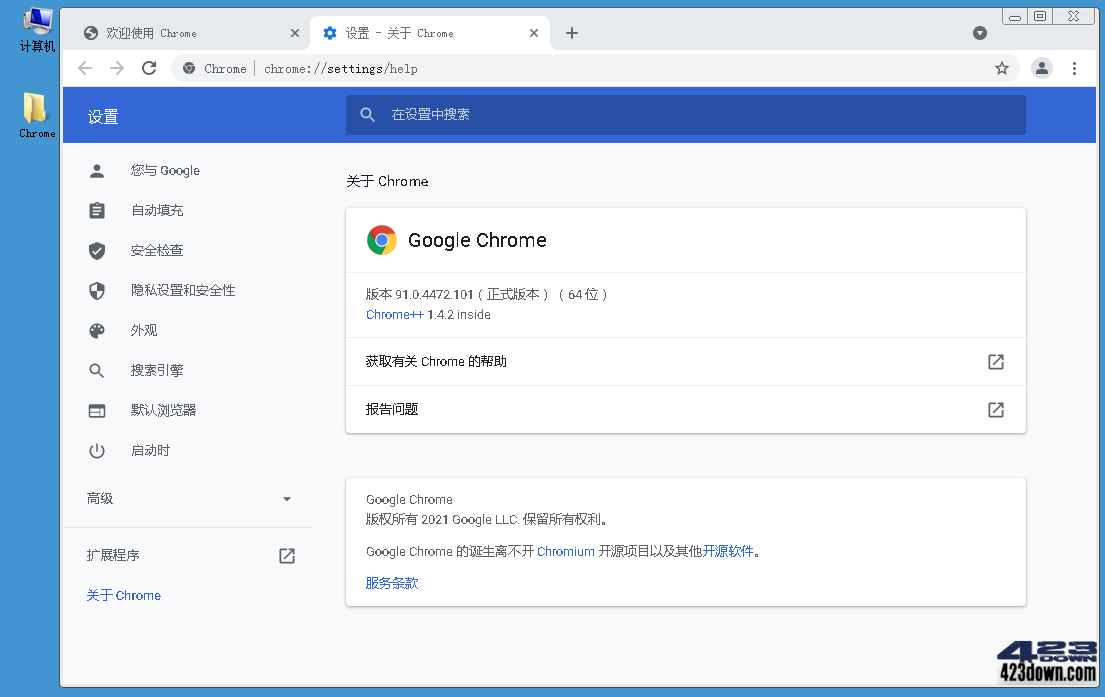The width and height of the screenshot is (1105, 697).
Task: Click the 自动填充 clipboard icon
Action: point(97,210)
